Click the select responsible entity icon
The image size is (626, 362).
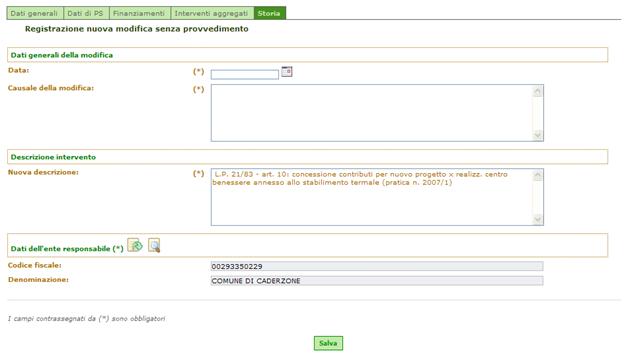coord(135,245)
